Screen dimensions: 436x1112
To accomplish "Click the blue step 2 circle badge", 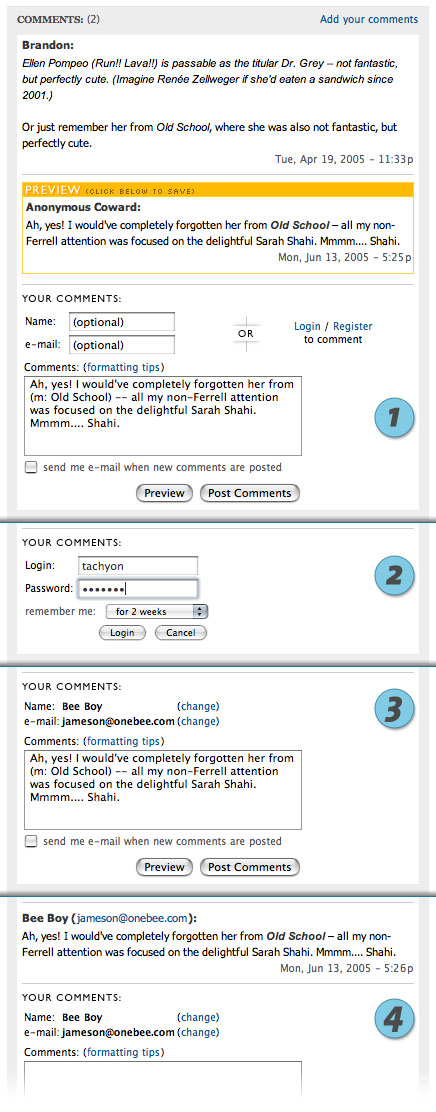I will pos(393,575).
